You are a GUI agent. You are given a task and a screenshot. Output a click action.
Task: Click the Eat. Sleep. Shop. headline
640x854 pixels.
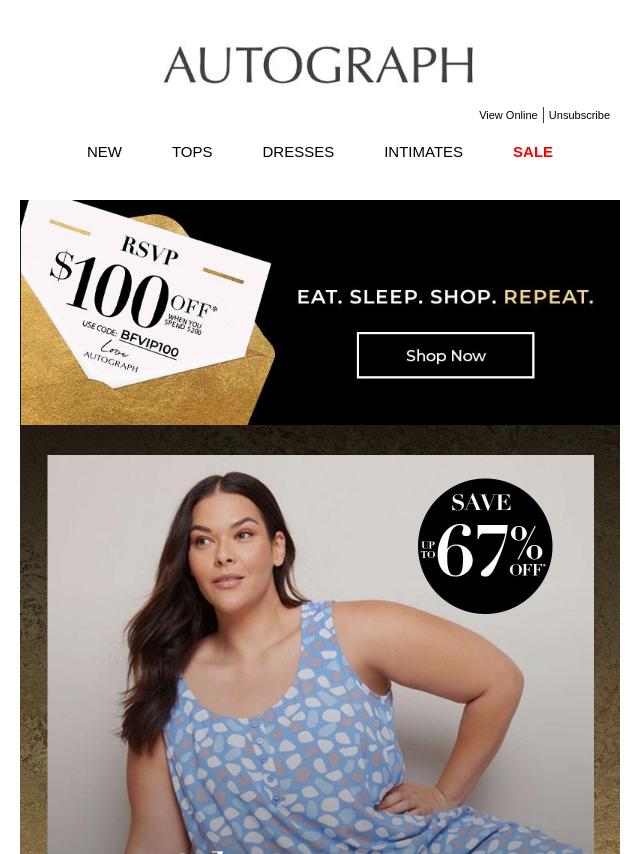click(x=397, y=297)
